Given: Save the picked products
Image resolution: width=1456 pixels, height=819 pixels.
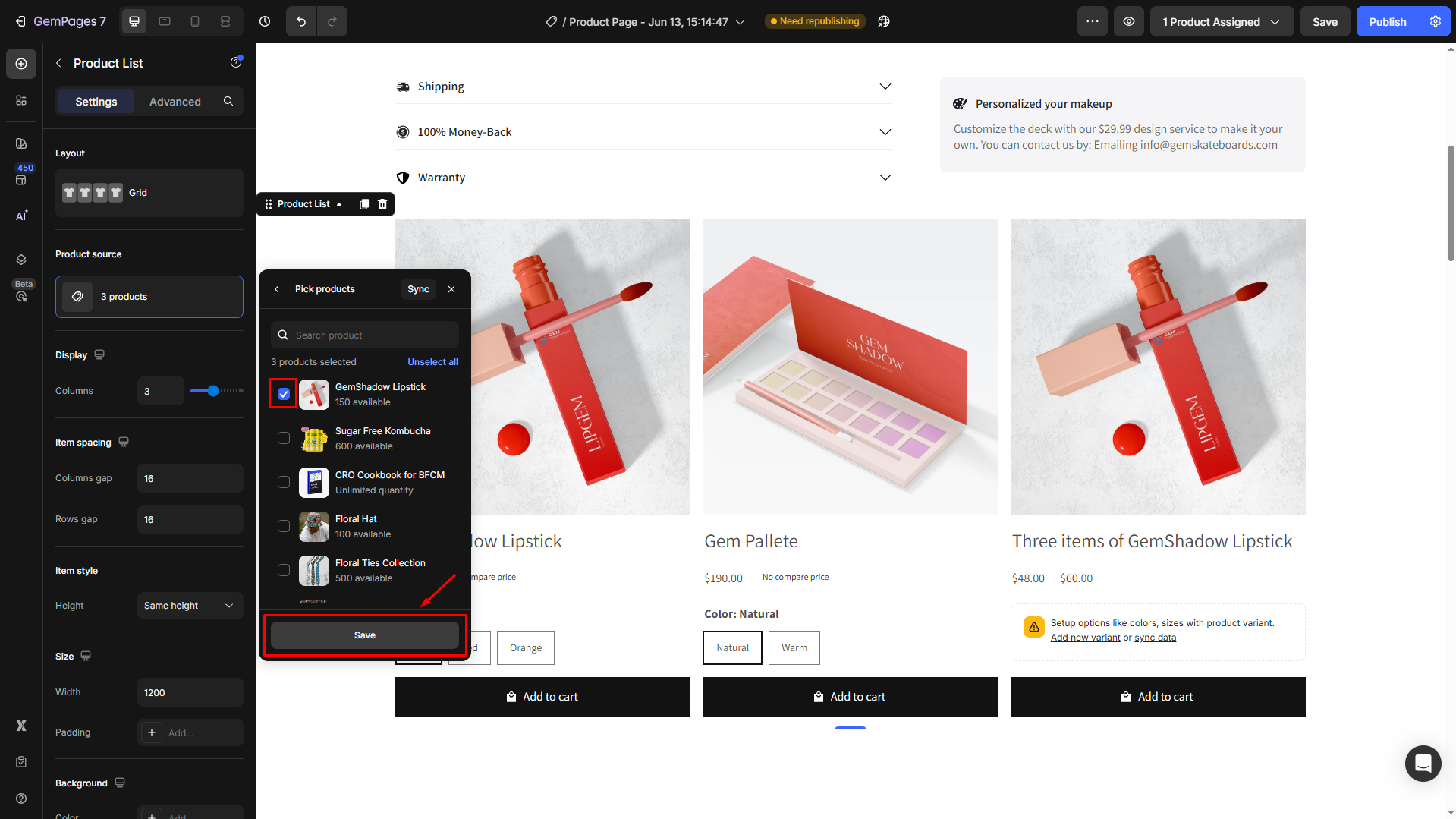Looking at the screenshot, I should [x=365, y=635].
